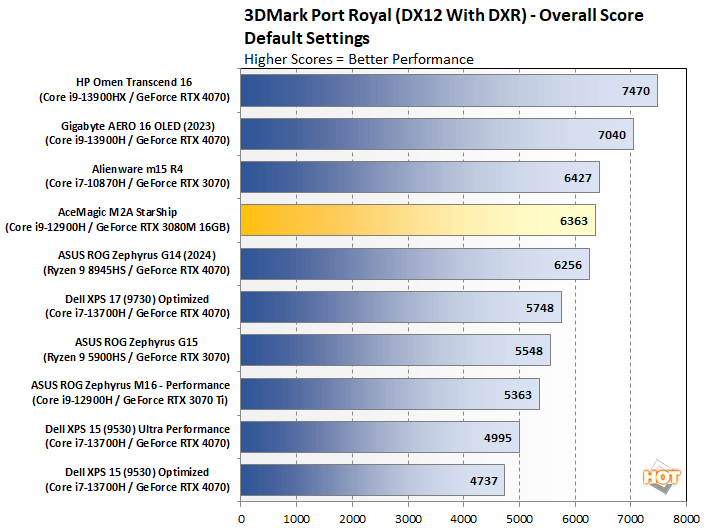Click the Dell XPS 15 Optimized label
This screenshot has height=528, width=708.
tap(135, 479)
